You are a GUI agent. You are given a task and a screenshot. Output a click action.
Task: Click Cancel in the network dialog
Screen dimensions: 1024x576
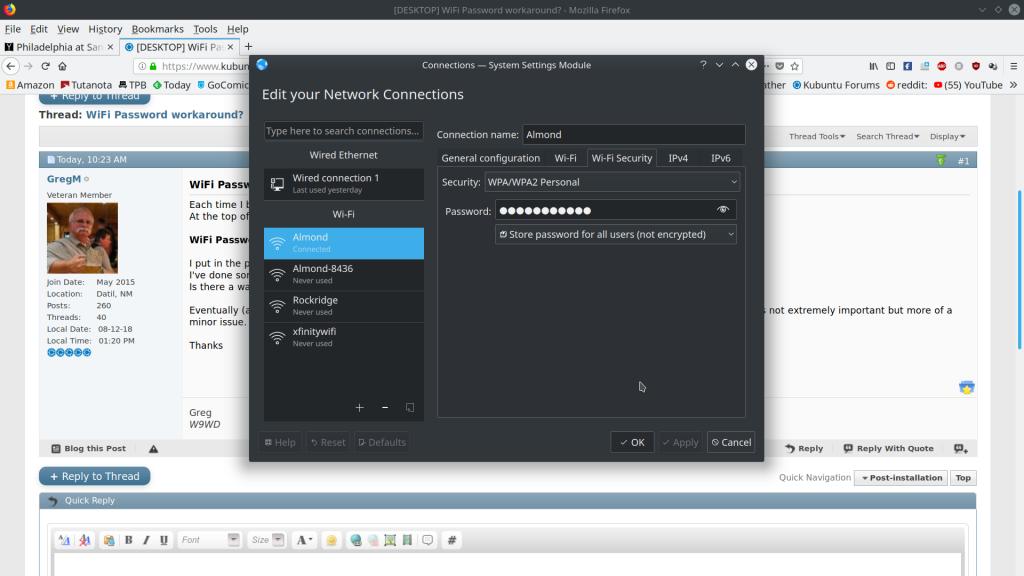[x=730, y=442]
